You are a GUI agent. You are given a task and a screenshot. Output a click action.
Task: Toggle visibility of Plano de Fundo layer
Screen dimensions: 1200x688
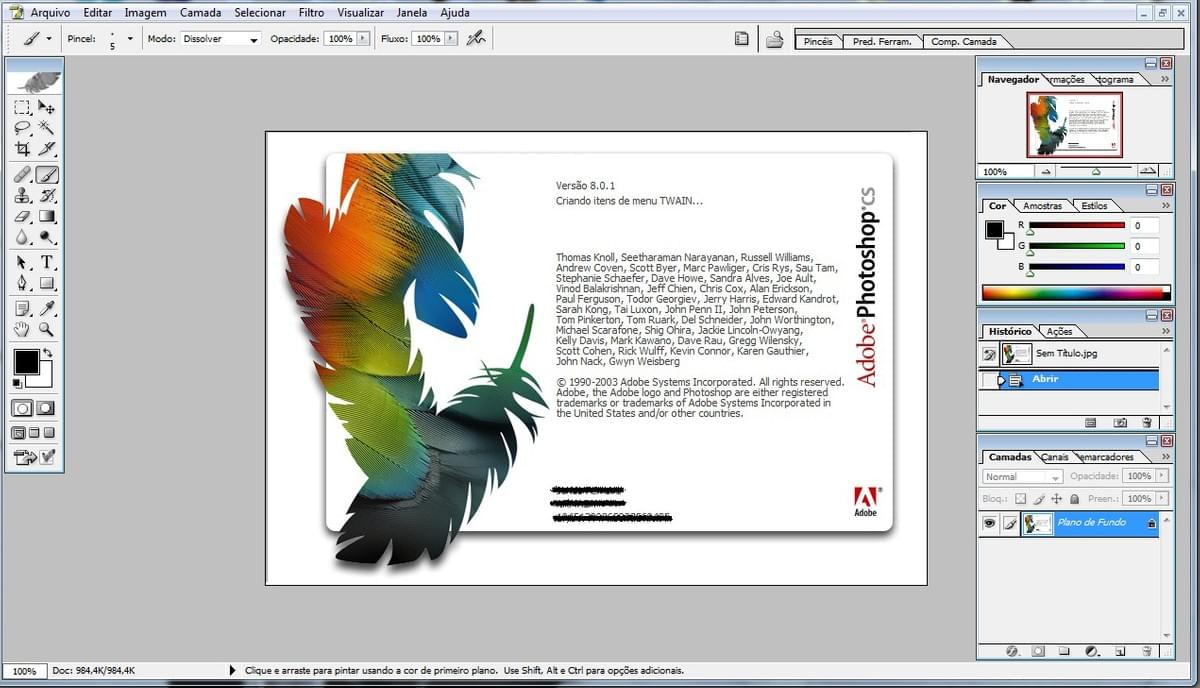[989, 523]
